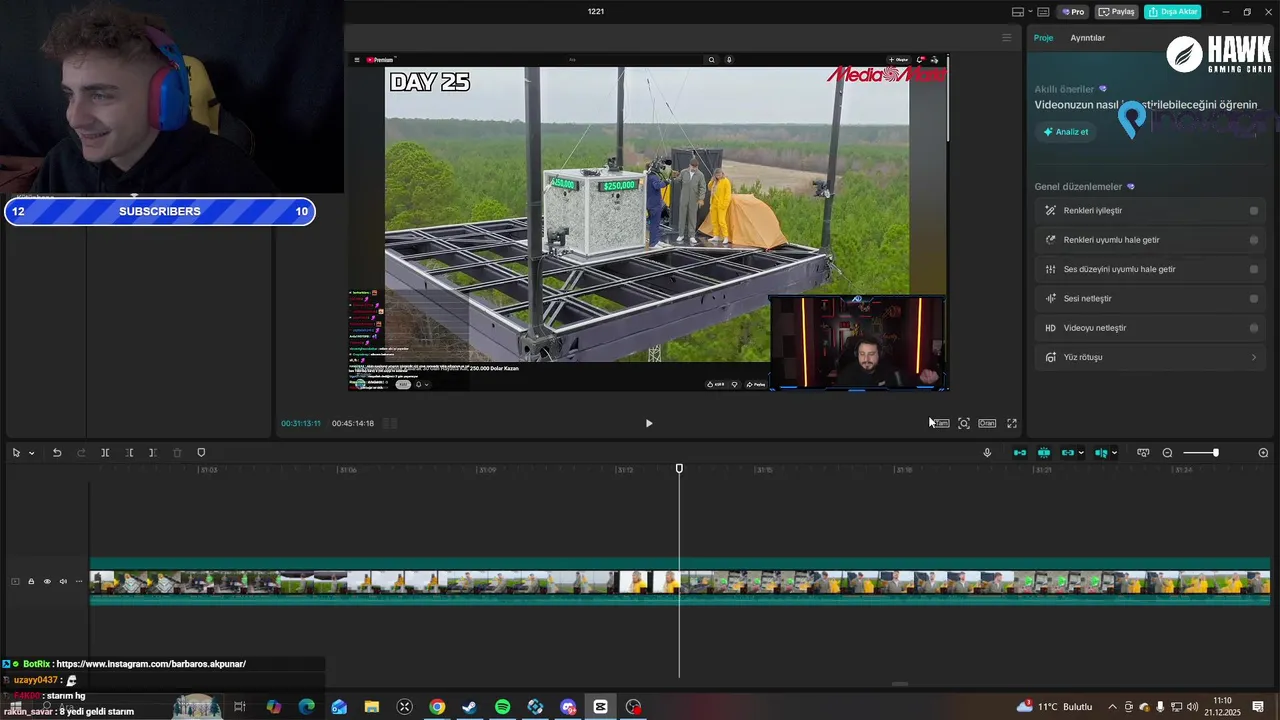
Task: Click the timeline horizontal scrollbar
Action: pyautogui.click(x=900, y=685)
